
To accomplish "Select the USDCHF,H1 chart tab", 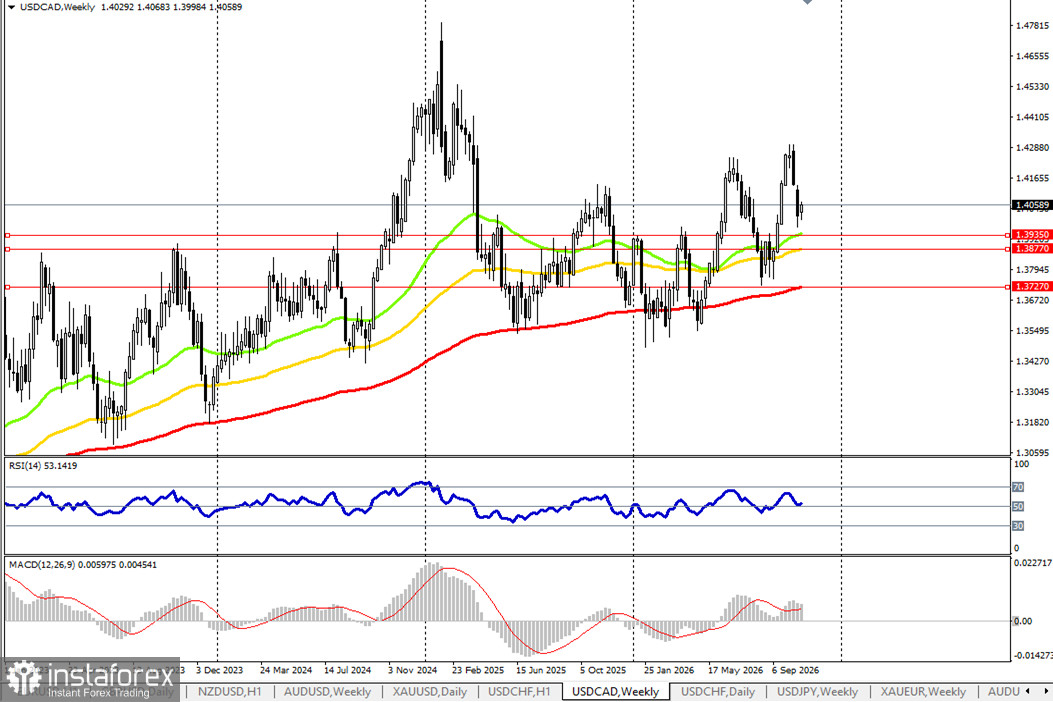I will (519, 691).
